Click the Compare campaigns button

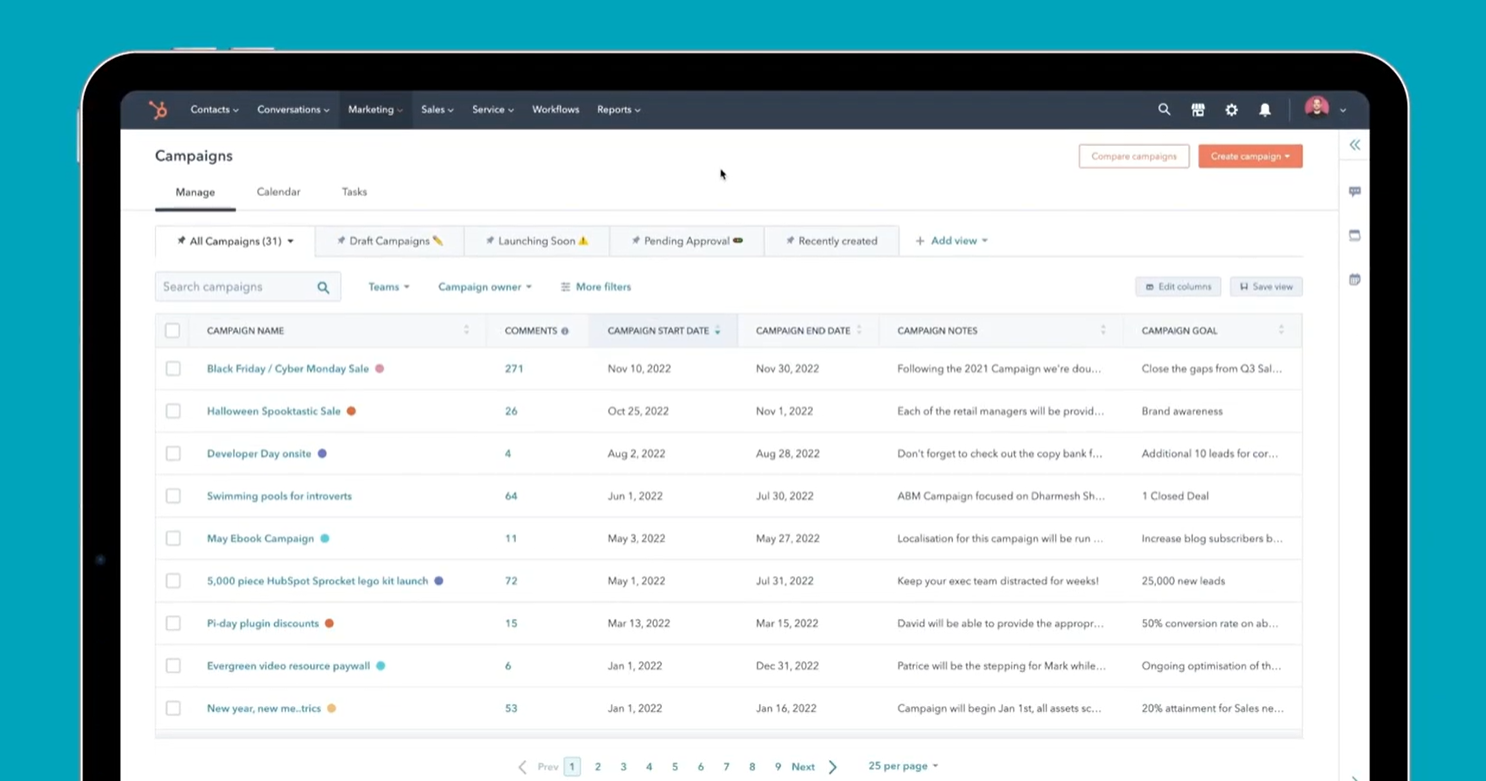[1134, 156]
